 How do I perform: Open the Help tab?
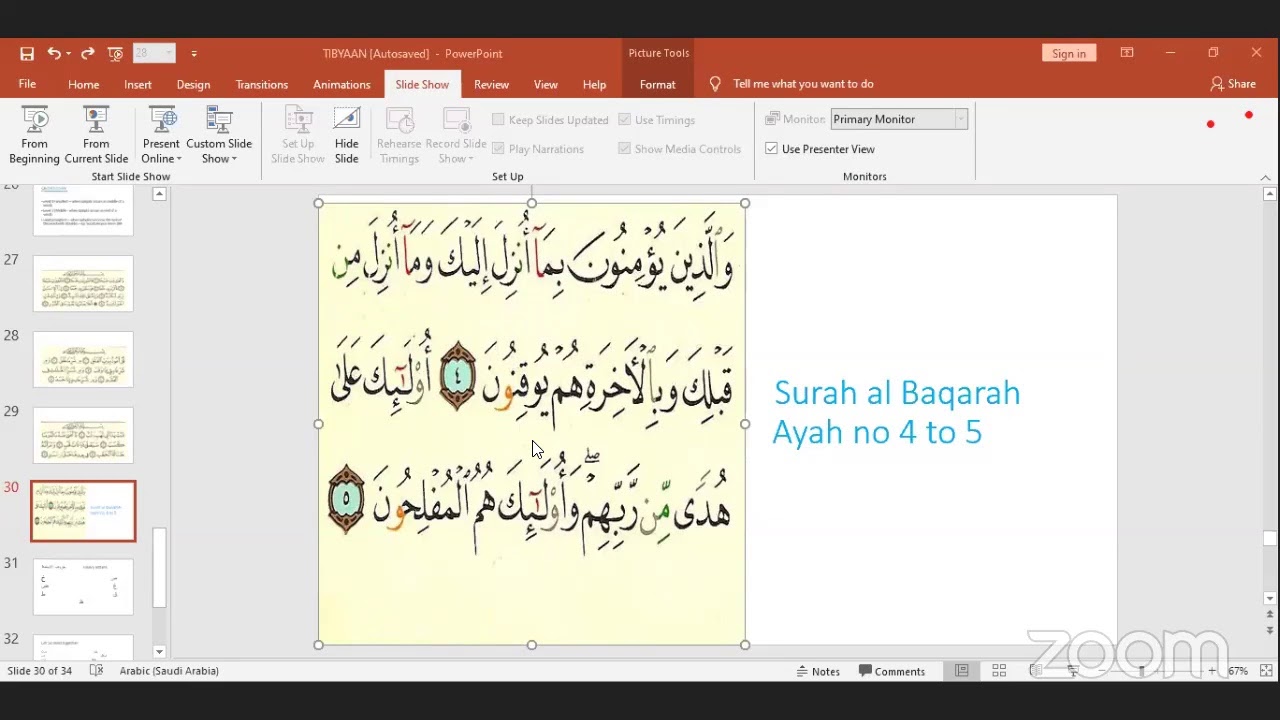tap(594, 84)
